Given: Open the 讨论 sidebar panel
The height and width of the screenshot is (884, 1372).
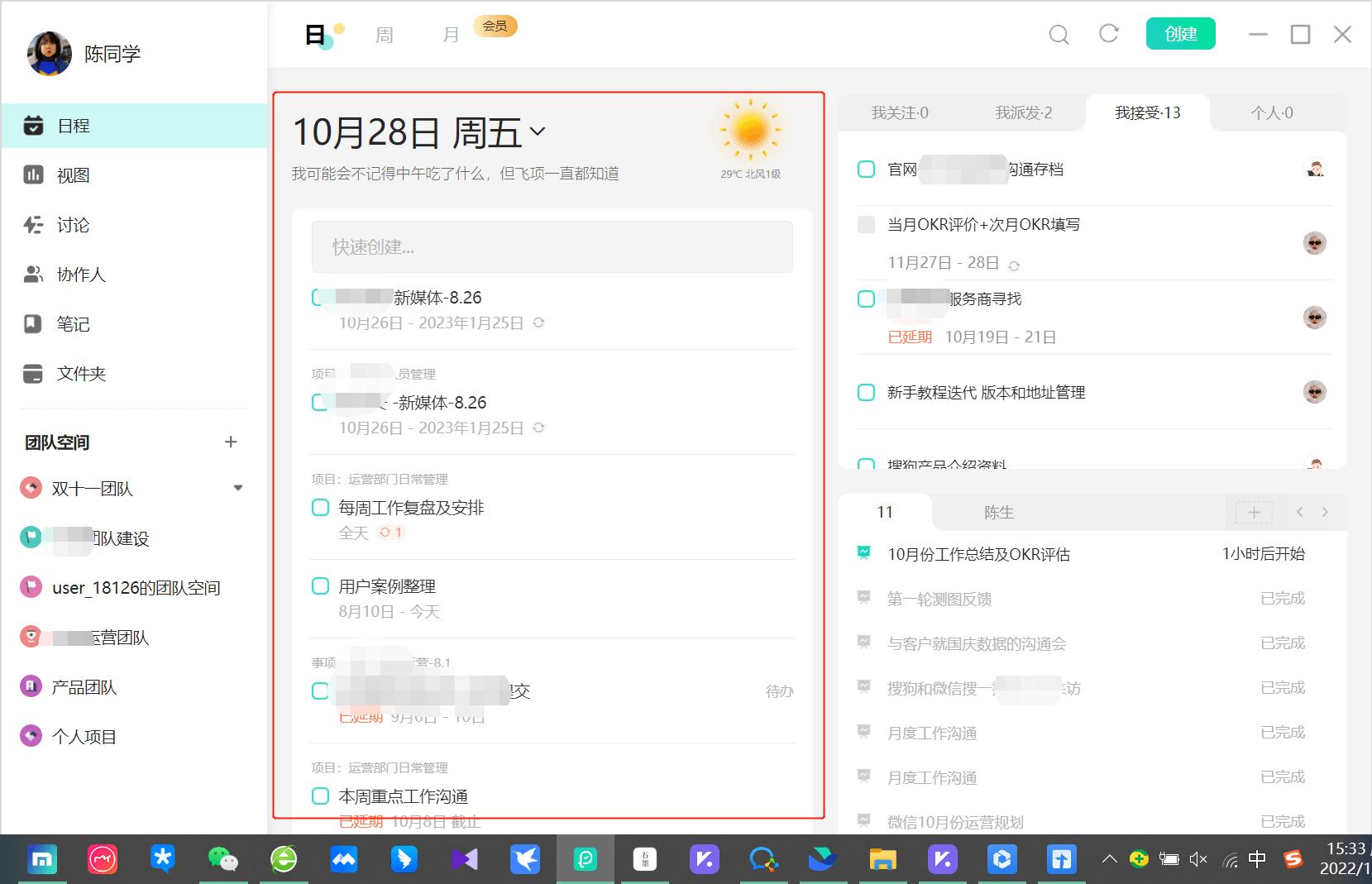Looking at the screenshot, I should (x=72, y=225).
